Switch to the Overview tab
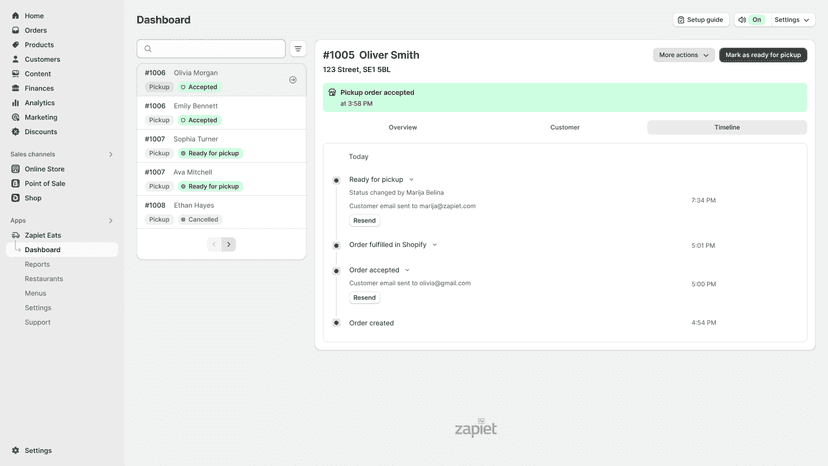This screenshot has width=828, height=466. pos(403,127)
